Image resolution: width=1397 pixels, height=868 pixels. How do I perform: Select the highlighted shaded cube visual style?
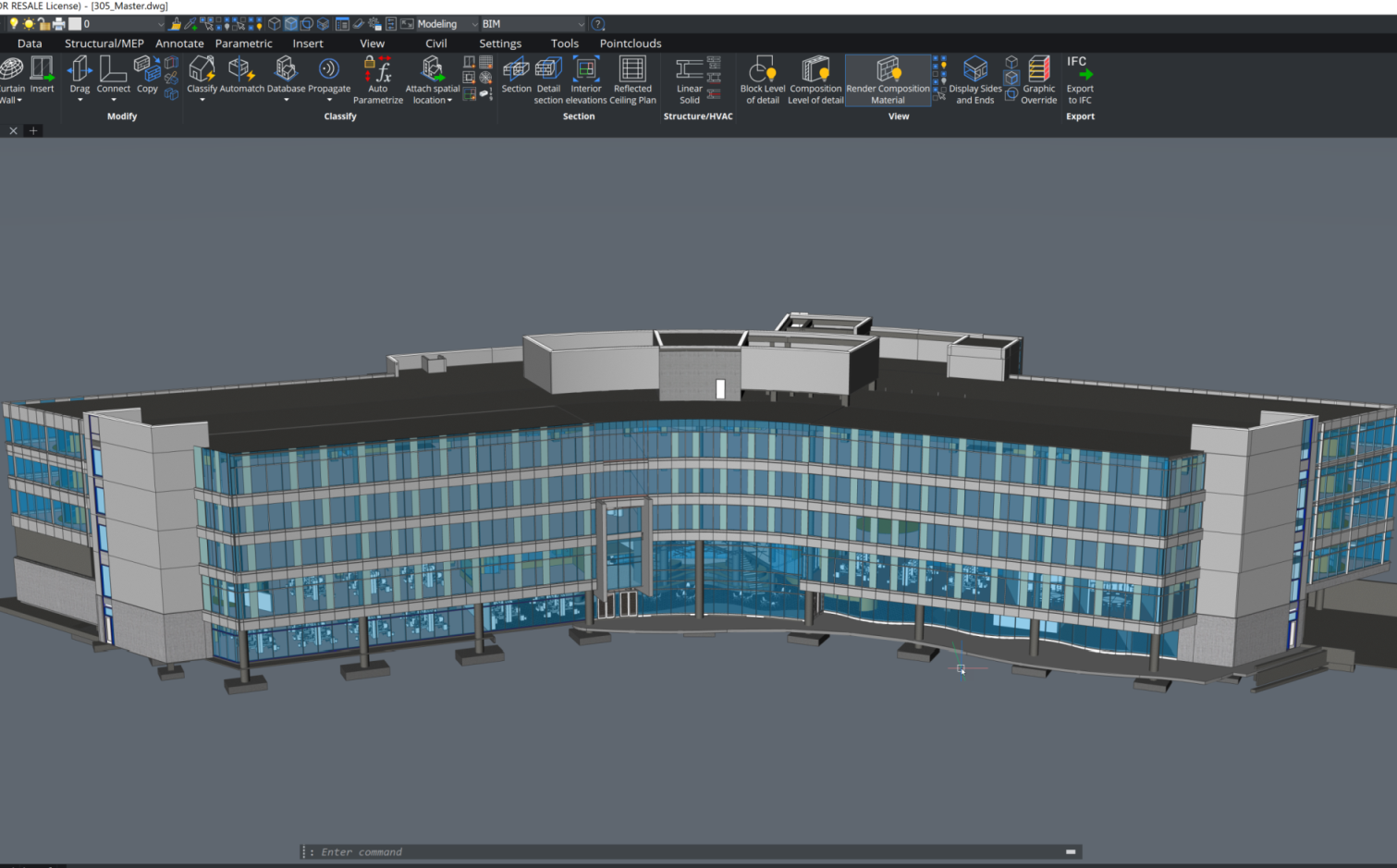[x=290, y=24]
